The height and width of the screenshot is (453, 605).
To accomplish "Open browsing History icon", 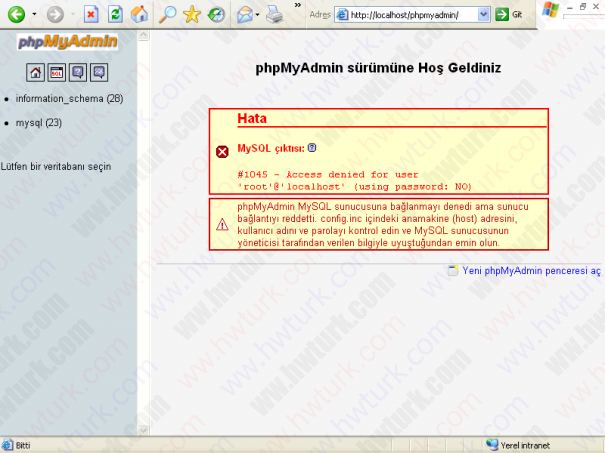I will 216,15.
